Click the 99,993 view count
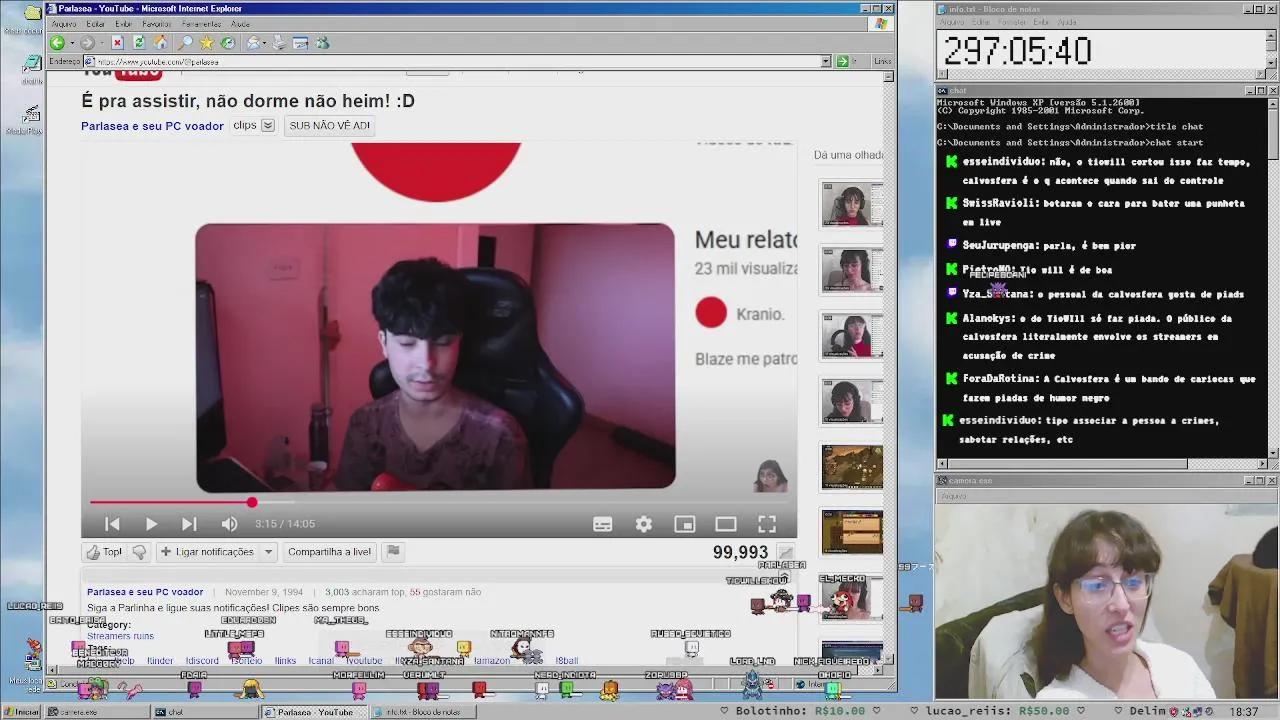The width and height of the screenshot is (1280, 720). pos(740,553)
